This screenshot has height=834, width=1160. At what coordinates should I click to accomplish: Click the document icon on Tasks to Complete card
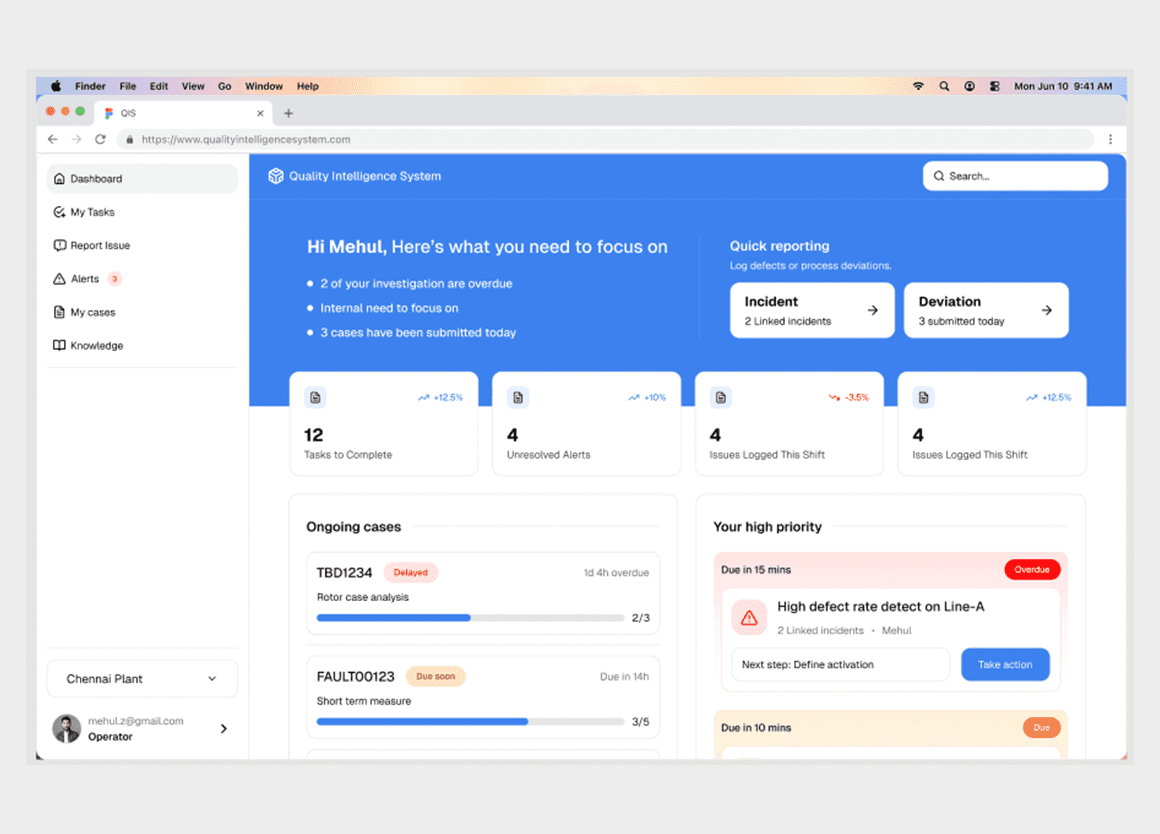(314, 397)
